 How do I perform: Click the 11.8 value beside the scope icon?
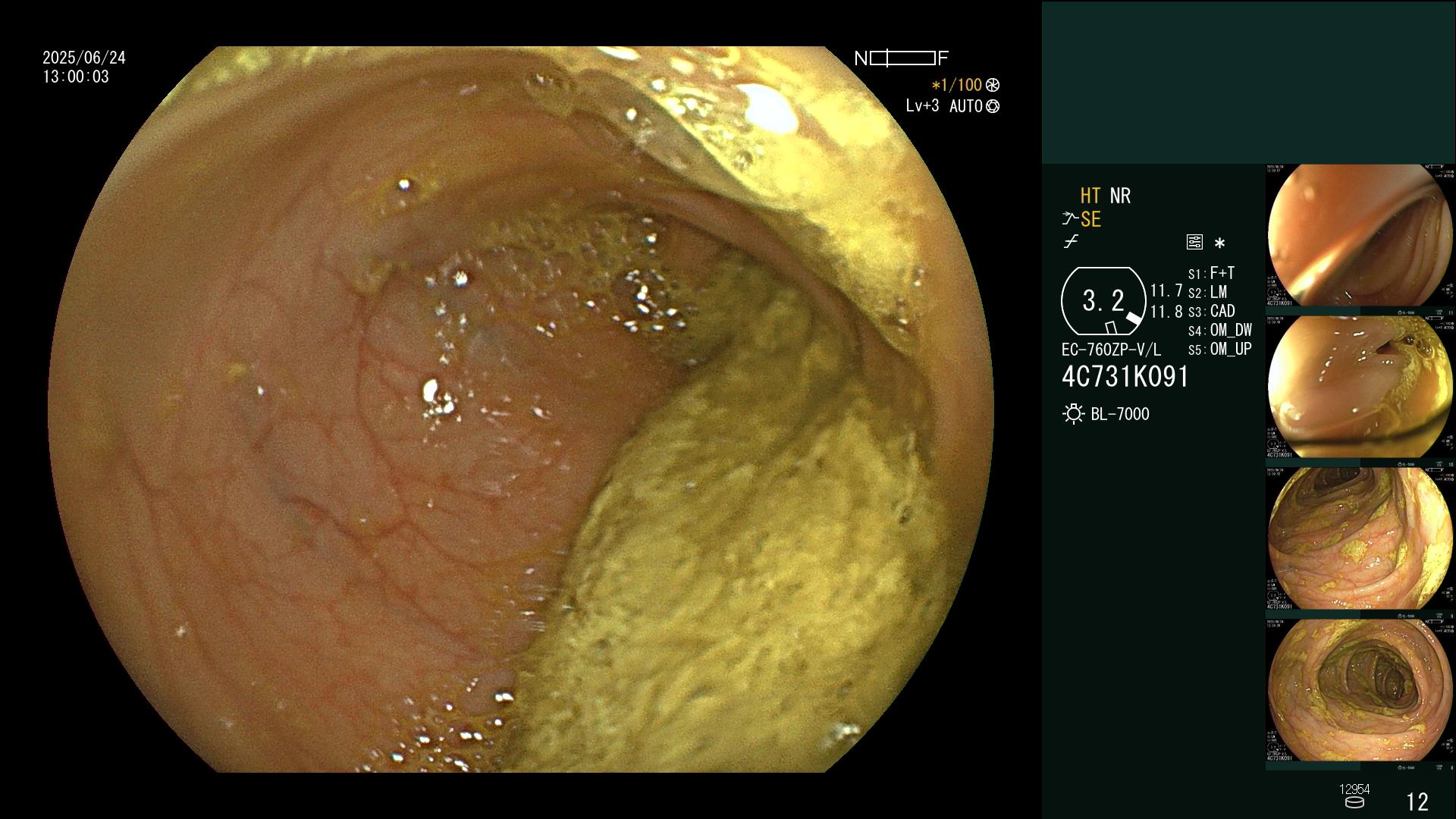1166,312
